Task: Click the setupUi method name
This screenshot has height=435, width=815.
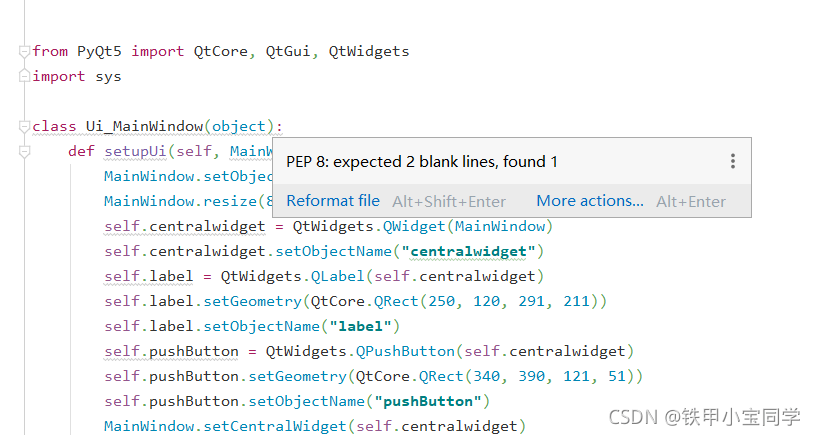Action: 135,152
